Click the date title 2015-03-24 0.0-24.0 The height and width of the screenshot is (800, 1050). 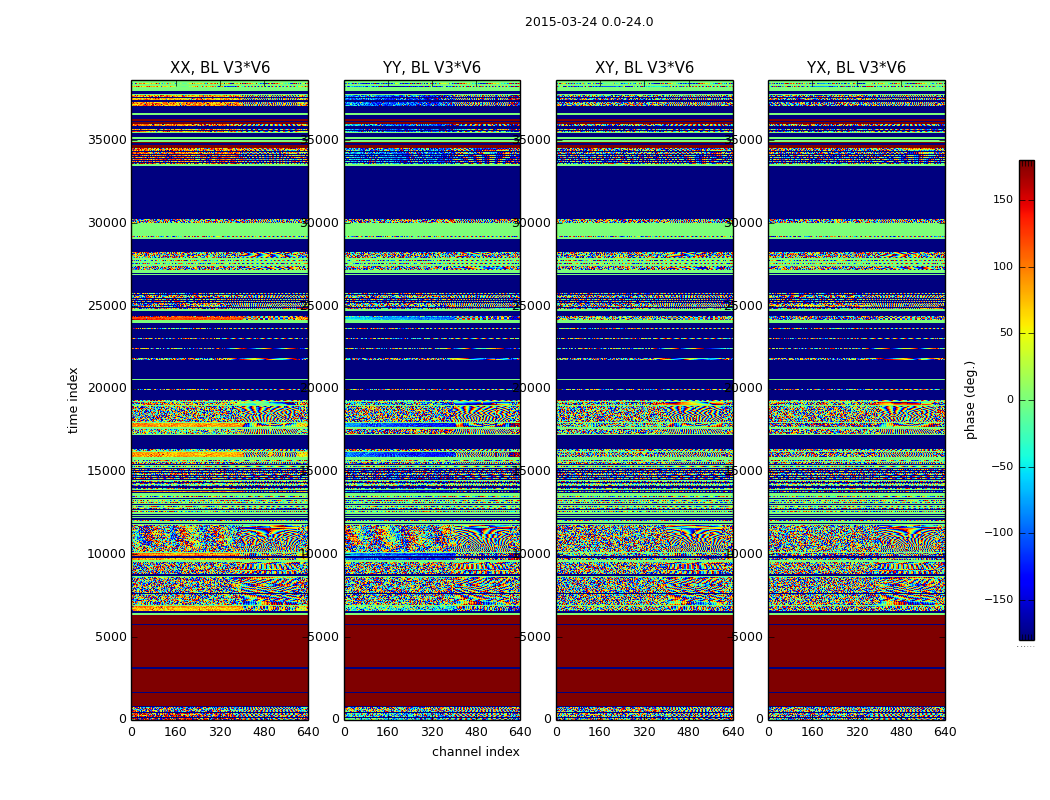[588, 22]
